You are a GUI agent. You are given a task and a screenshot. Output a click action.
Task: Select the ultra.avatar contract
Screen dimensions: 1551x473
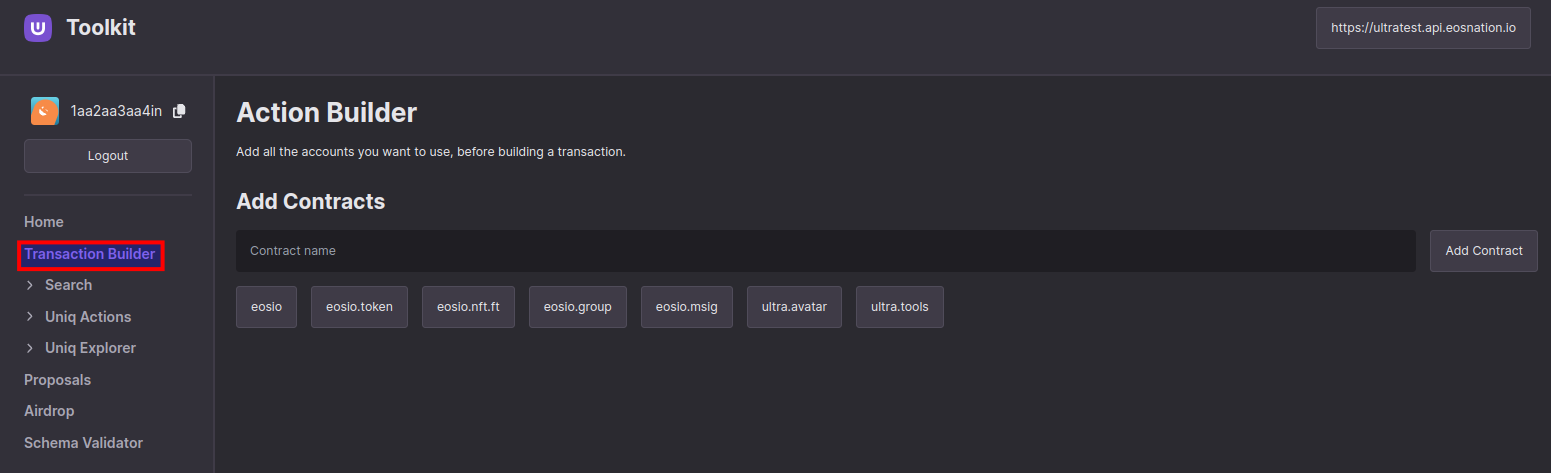click(x=795, y=307)
